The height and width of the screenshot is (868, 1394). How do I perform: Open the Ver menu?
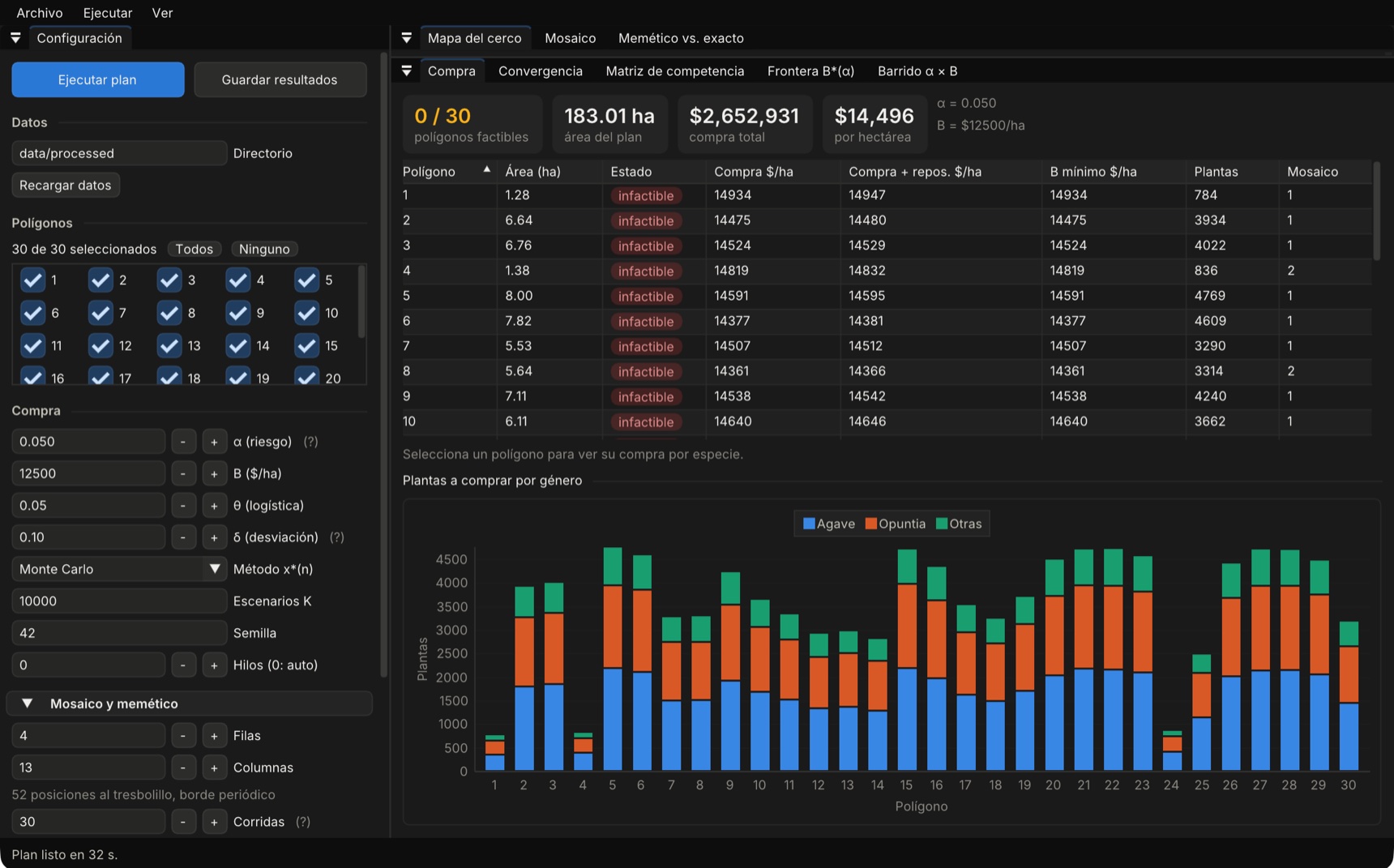pos(162,13)
